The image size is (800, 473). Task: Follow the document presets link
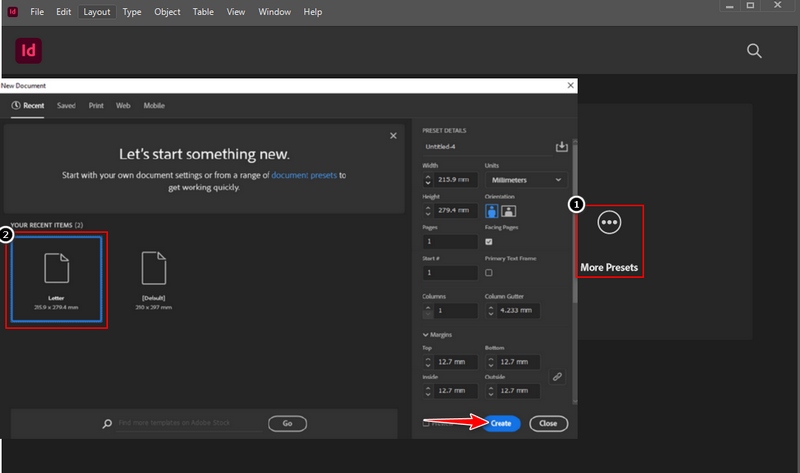pos(302,174)
